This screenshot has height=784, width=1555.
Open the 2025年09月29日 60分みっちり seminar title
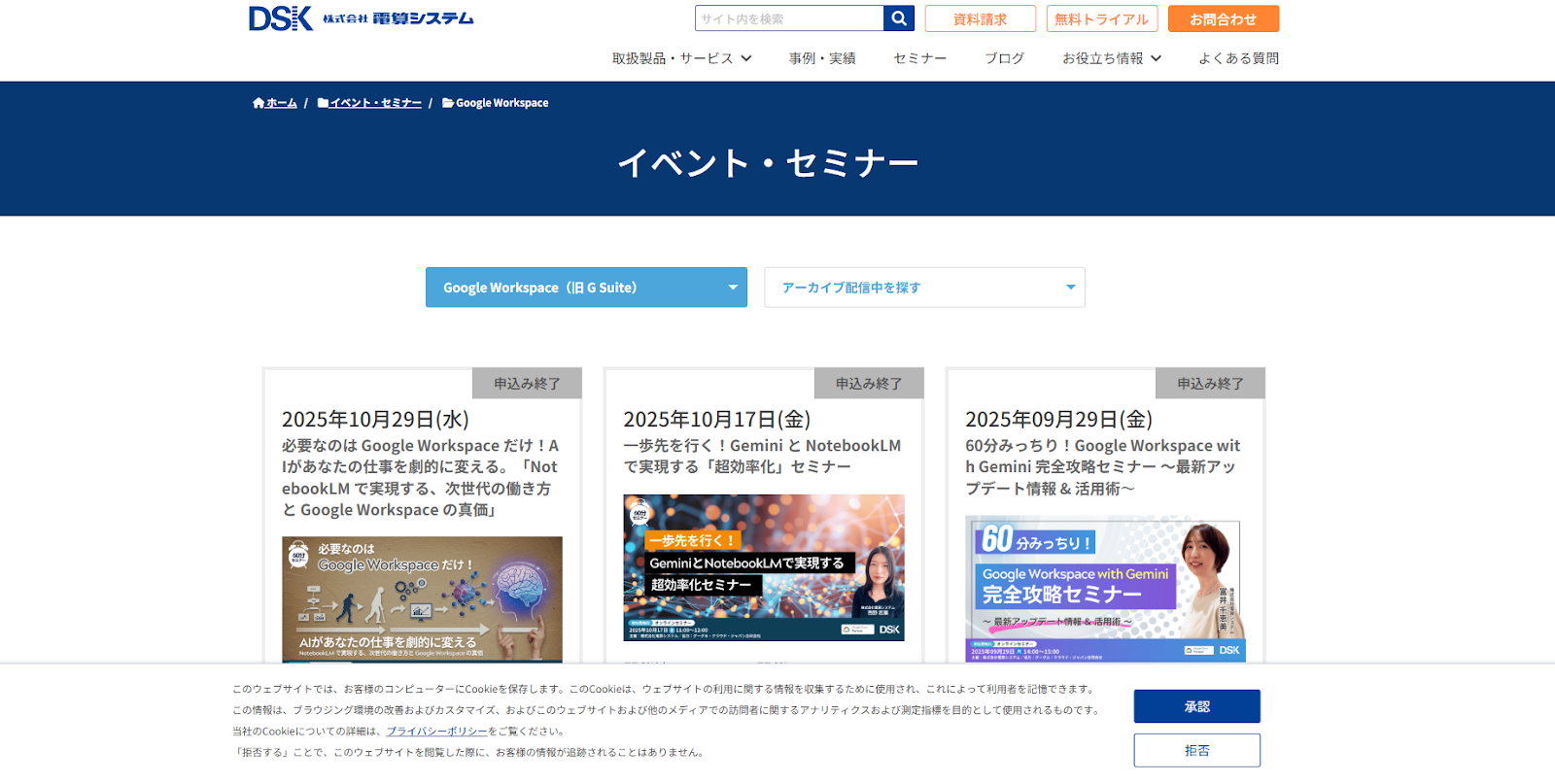tap(1104, 466)
